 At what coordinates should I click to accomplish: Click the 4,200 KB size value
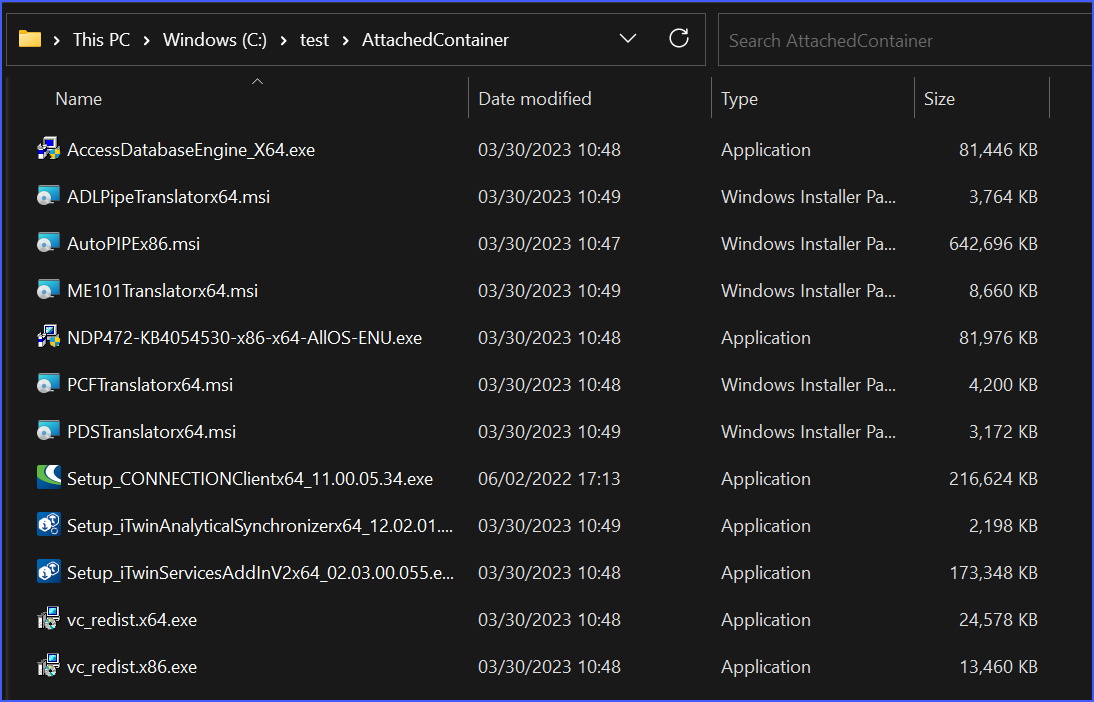[x=1003, y=384]
